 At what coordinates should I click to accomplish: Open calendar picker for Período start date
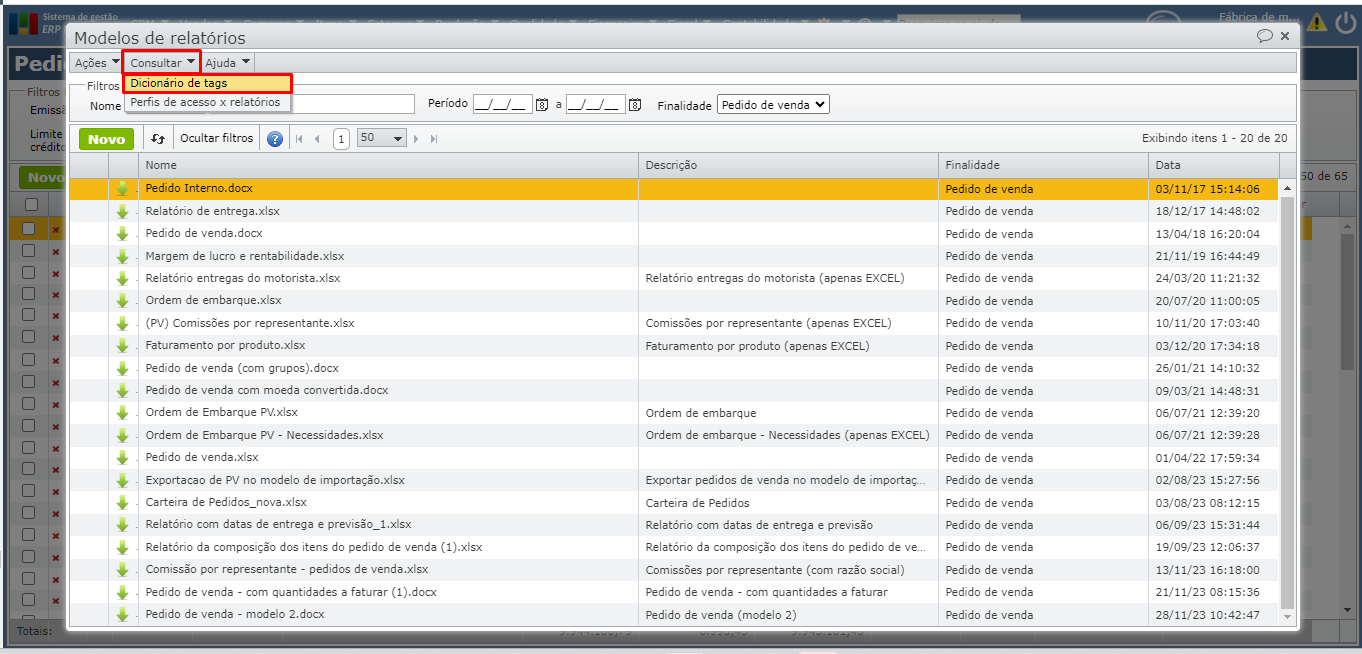point(542,105)
